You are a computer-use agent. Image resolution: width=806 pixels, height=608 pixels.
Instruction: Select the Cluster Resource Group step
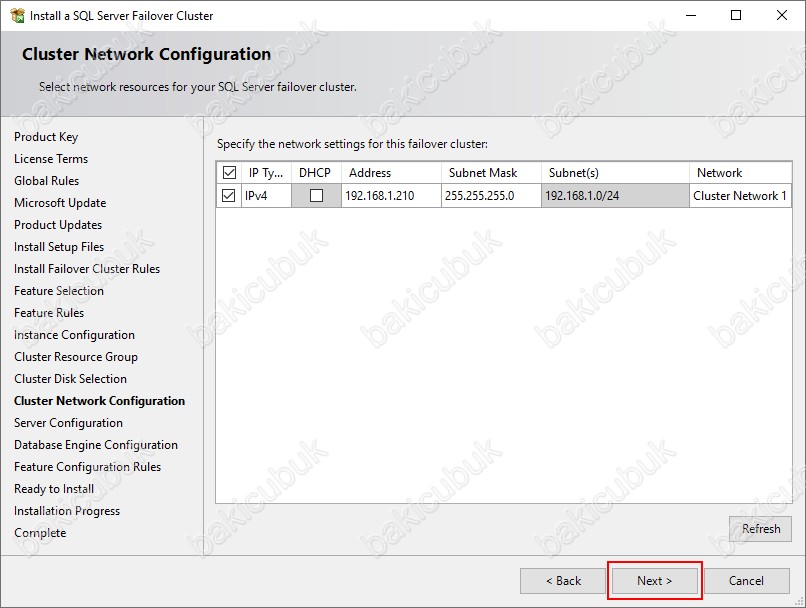(76, 357)
